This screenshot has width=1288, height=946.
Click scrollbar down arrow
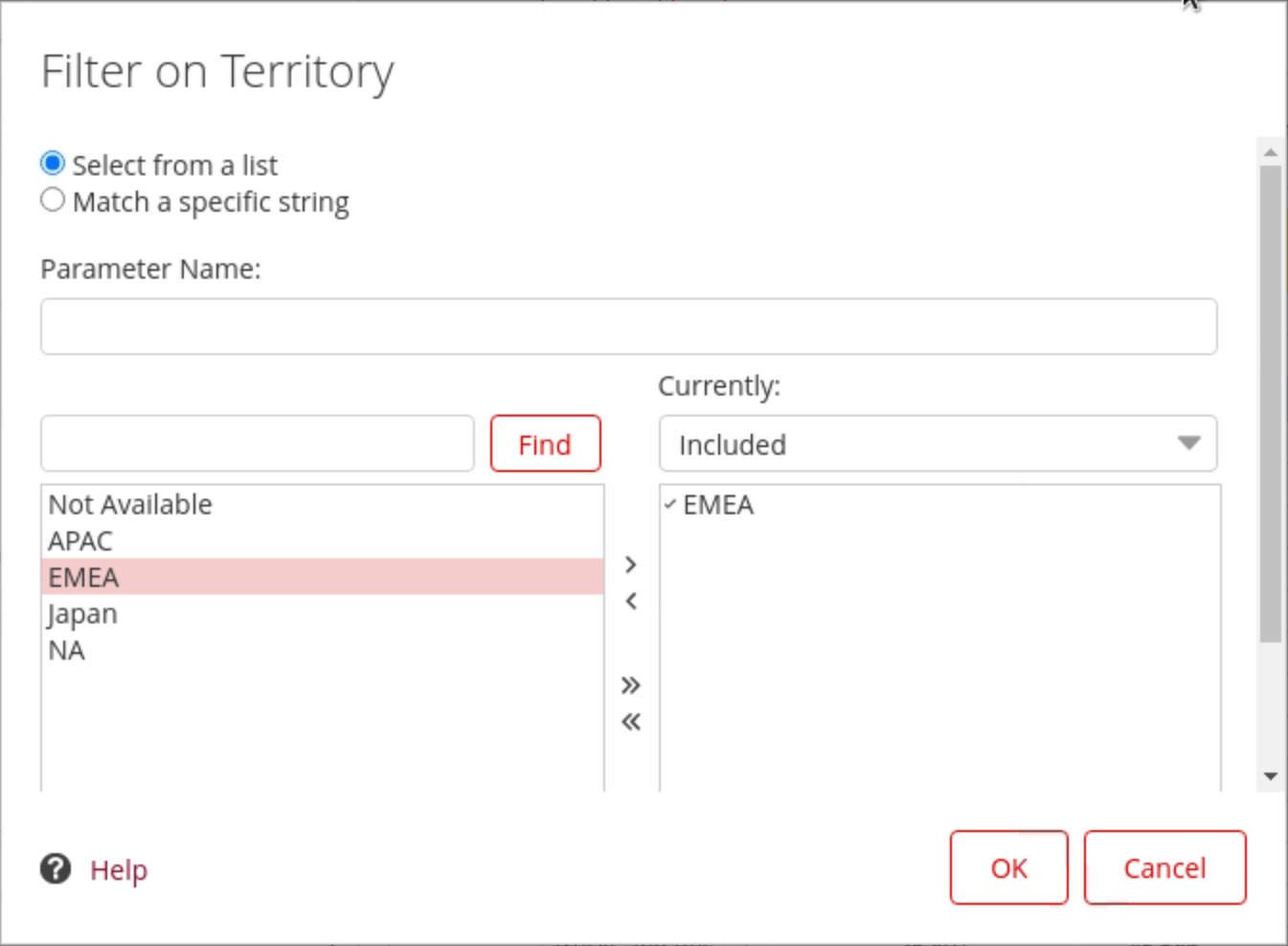1271,777
